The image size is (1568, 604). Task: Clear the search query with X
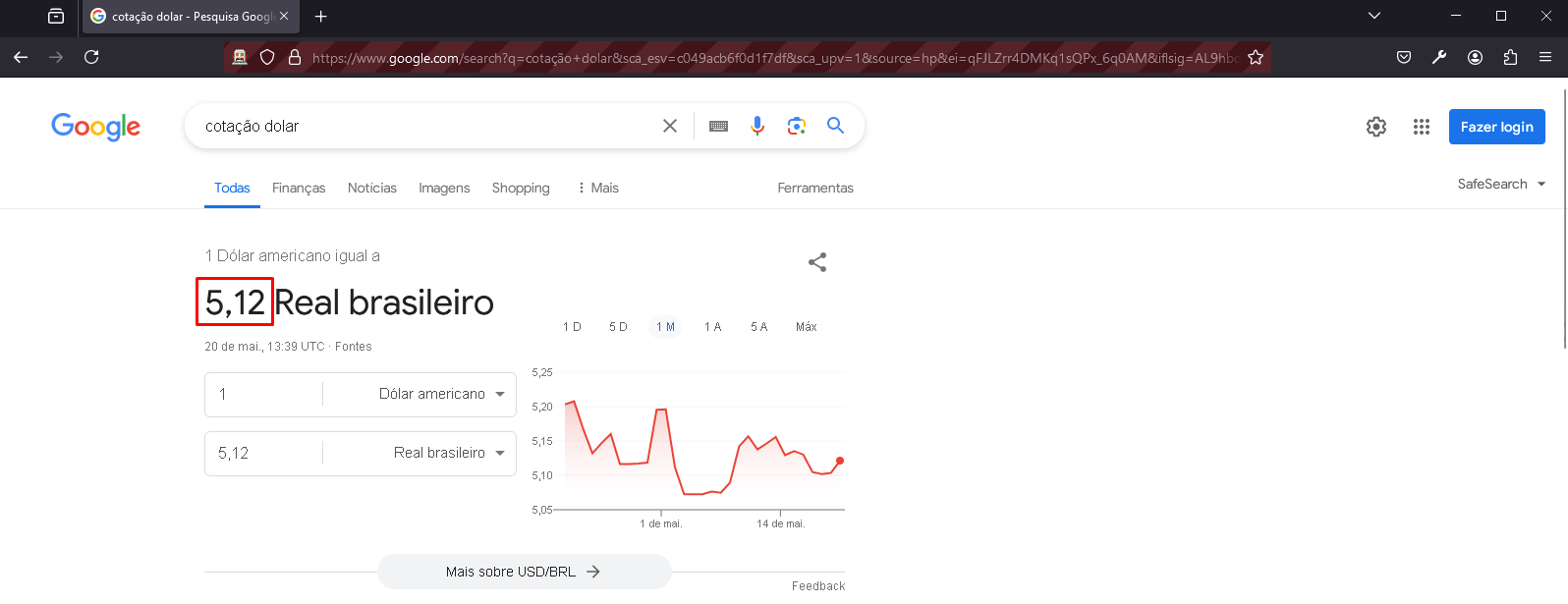[670, 126]
